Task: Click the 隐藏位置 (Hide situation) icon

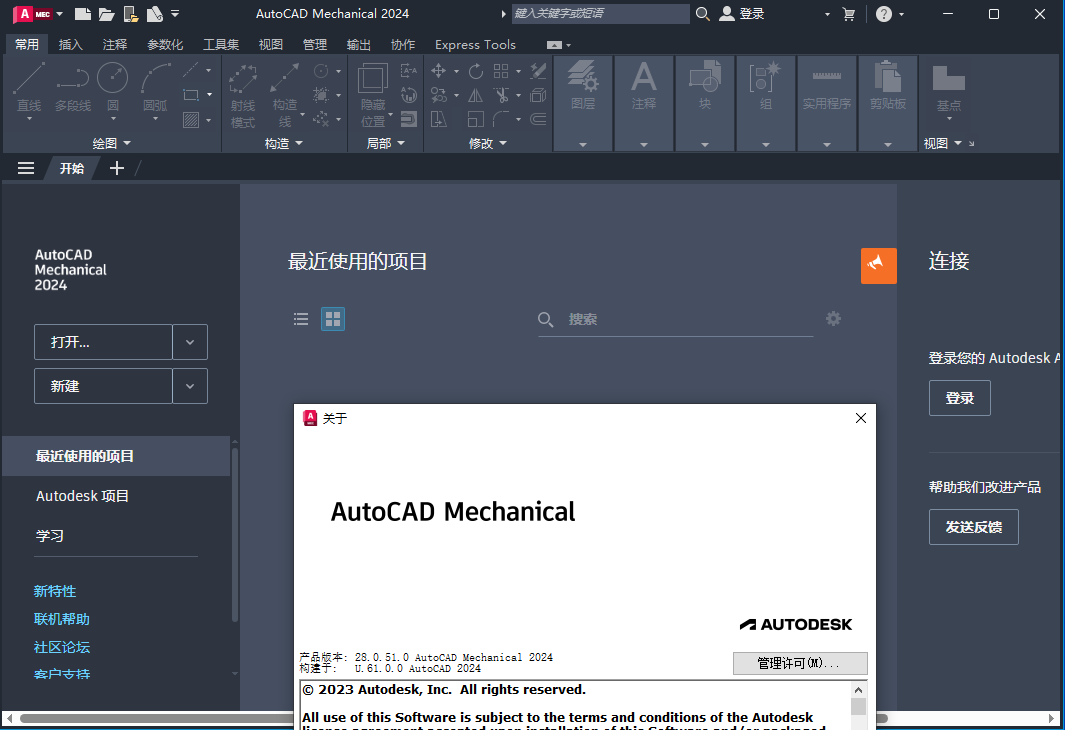Action: pos(373,94)
